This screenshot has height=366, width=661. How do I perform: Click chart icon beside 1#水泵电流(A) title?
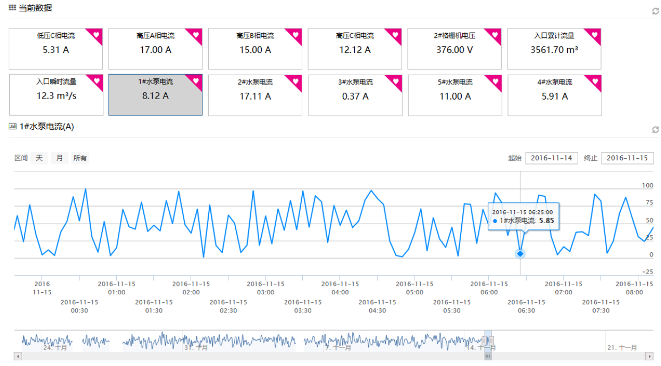tap(13, 126)
